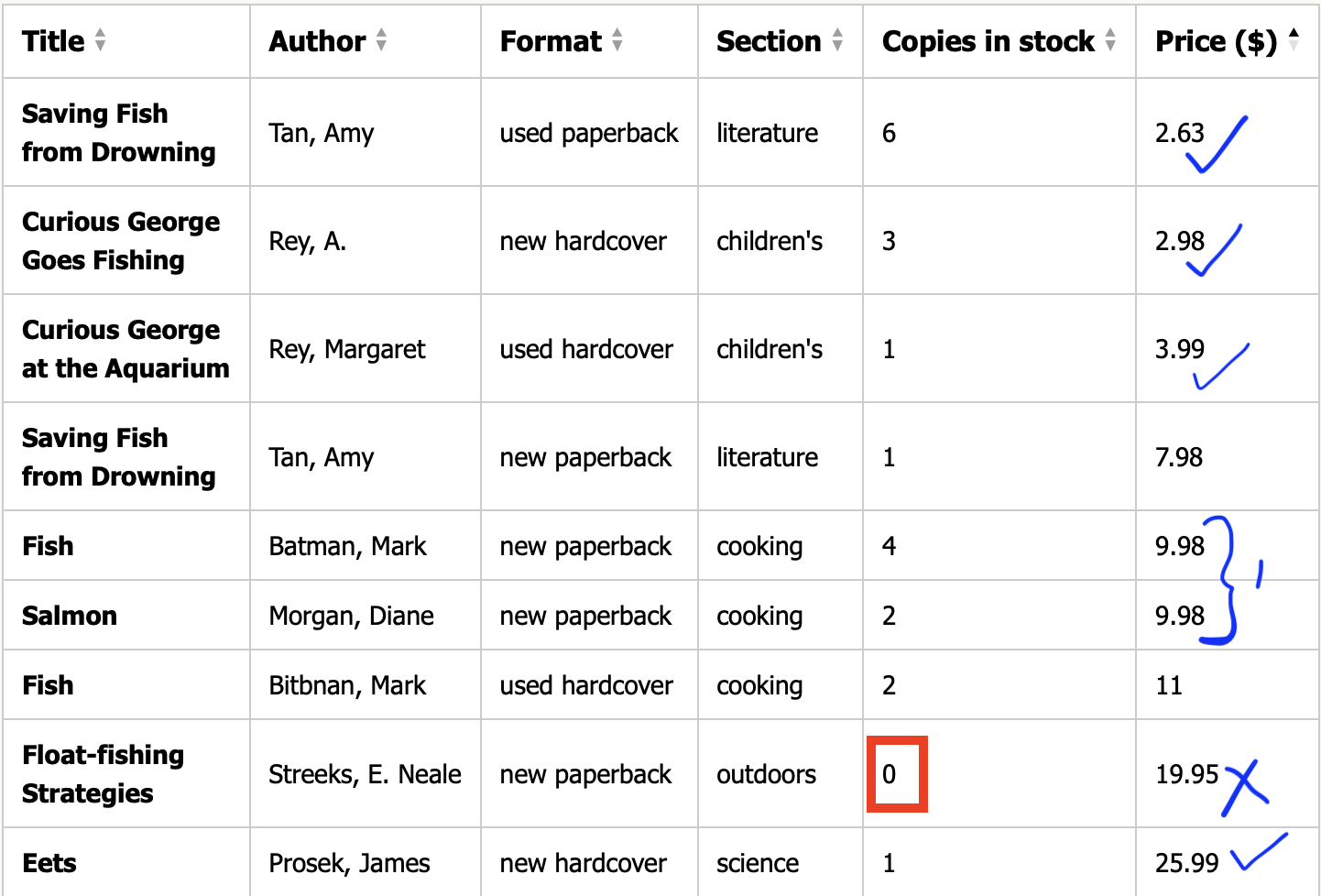Click blue X mark next to 19.95

tap(1245, 787)
